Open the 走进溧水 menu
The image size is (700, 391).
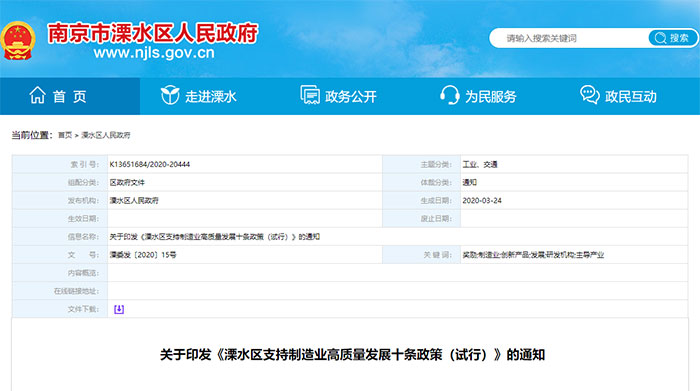pos(210,96)
